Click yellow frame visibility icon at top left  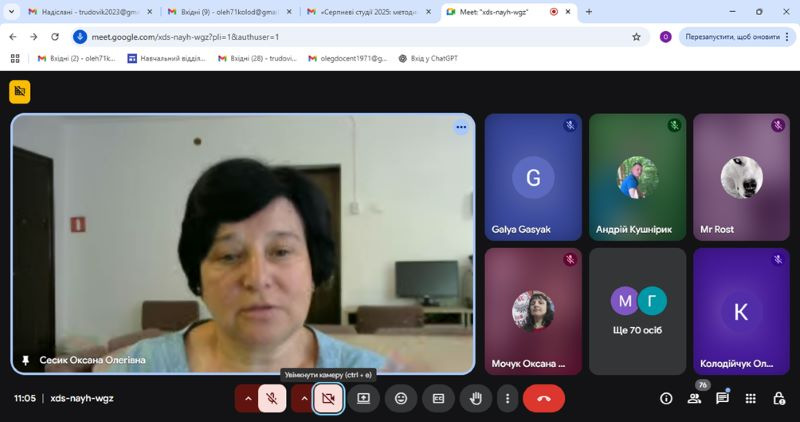[x=19, y=92]
